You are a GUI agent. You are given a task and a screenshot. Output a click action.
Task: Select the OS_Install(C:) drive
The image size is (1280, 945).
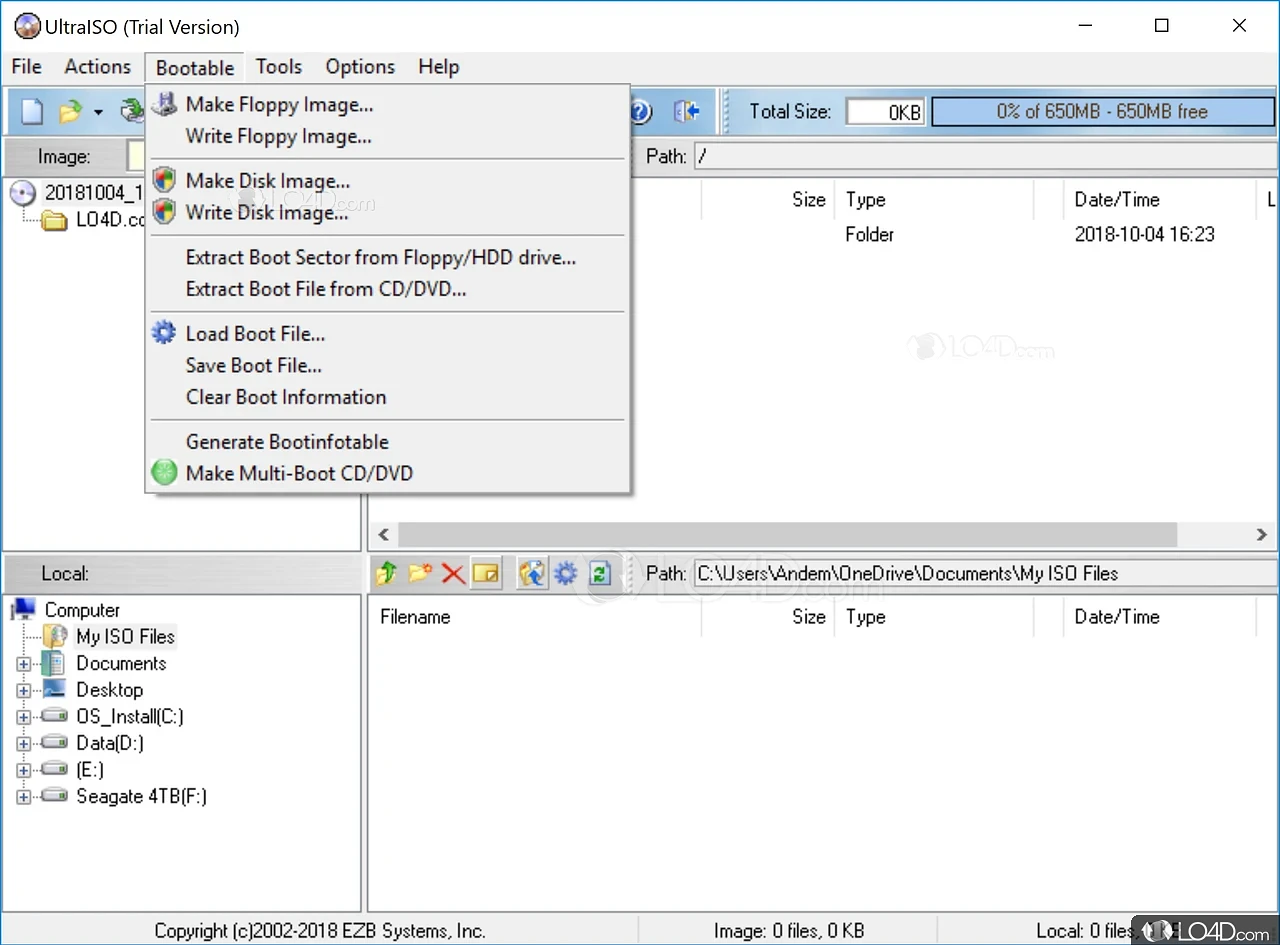point(130,716)
